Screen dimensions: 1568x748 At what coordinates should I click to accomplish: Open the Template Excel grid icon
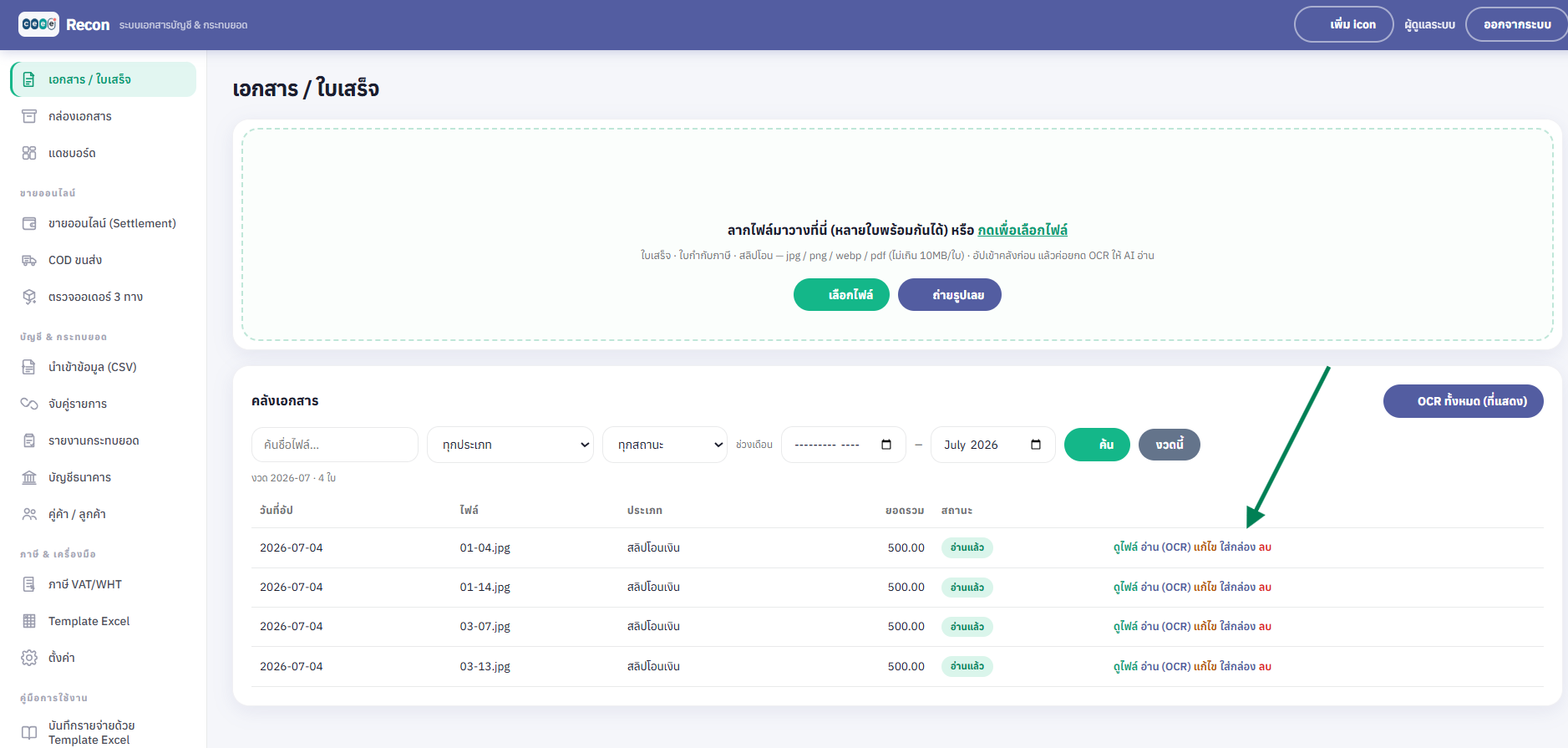tap(29, 621)
